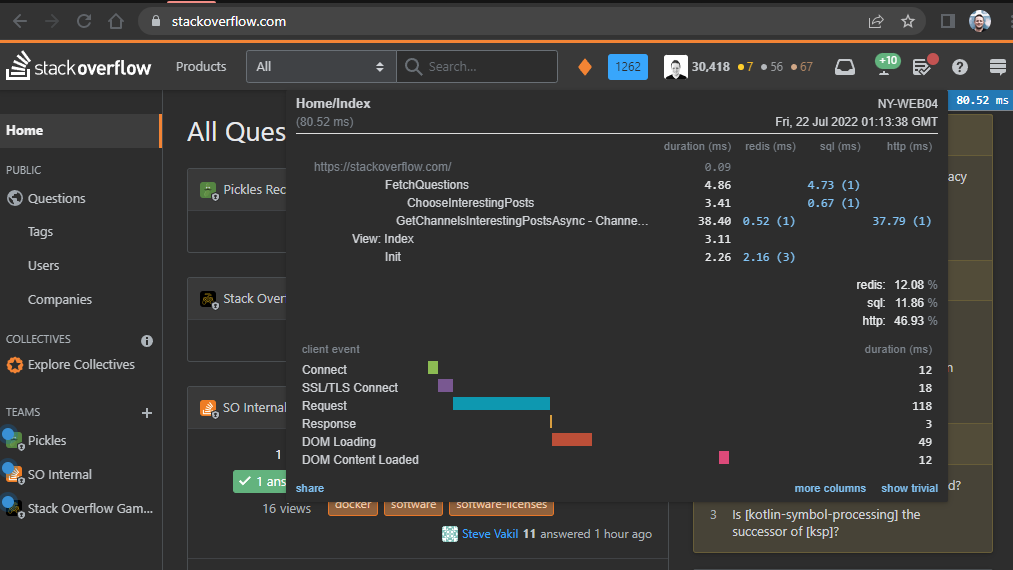Open ChooseInterestingPosts sql timing 0.67 (1)
Screen dimensions: 1013x570
[833, 203]
